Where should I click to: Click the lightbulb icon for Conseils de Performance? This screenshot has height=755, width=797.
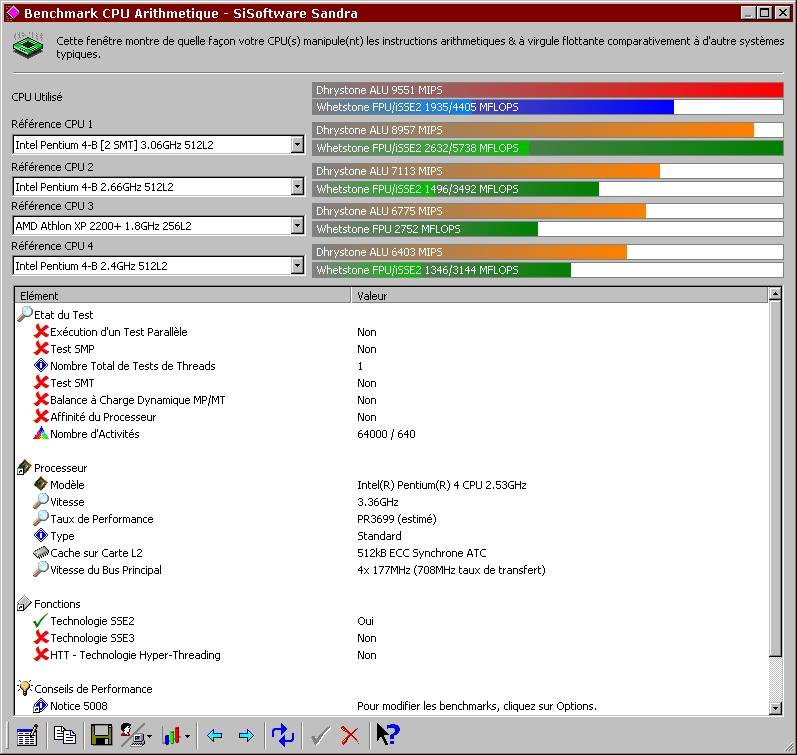pyautogui.click(x=24, y=688)
